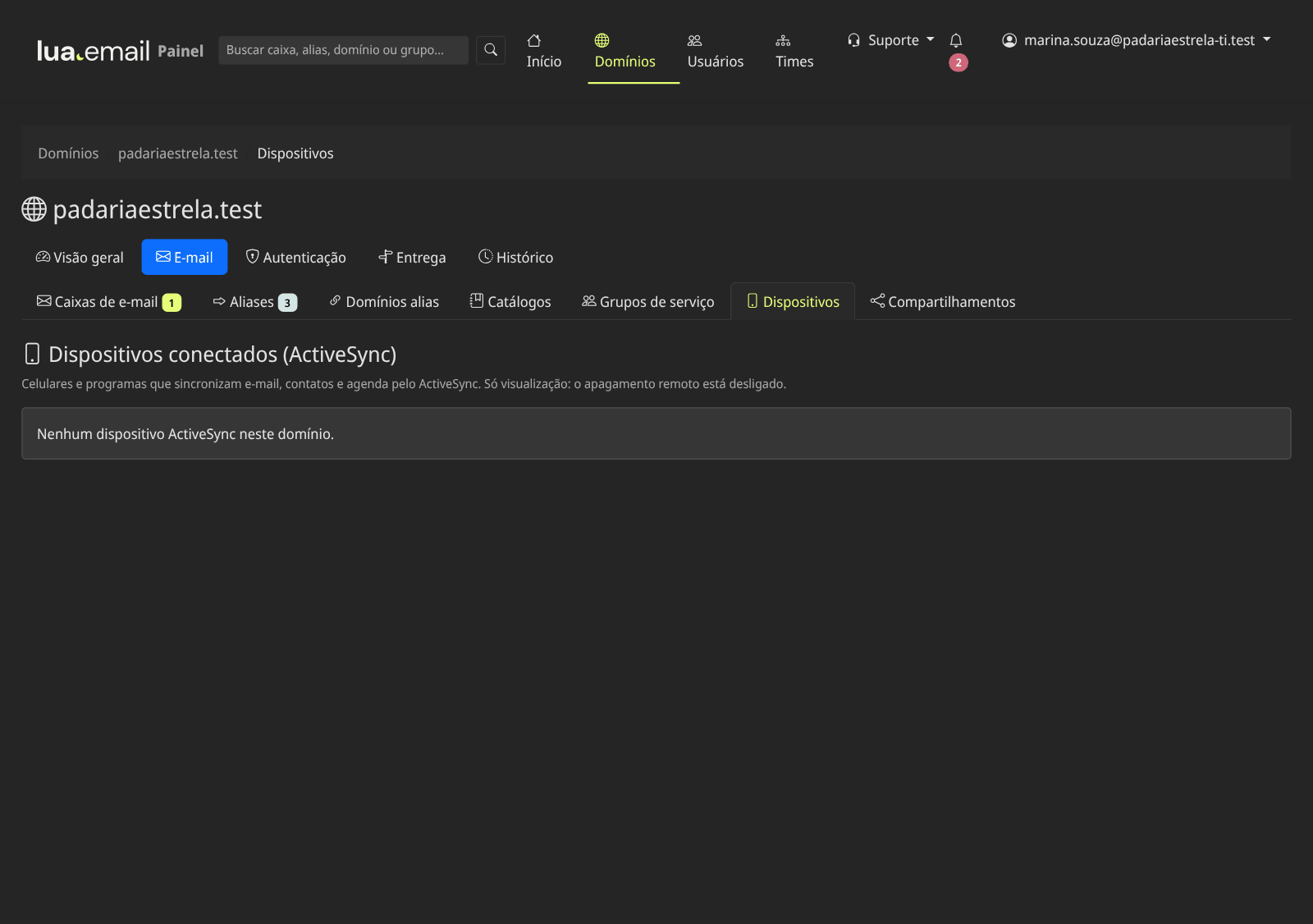Click the globe icon beside padariaestrela.test heading
The image size is (1313, 924).
[x=34, y=209]
